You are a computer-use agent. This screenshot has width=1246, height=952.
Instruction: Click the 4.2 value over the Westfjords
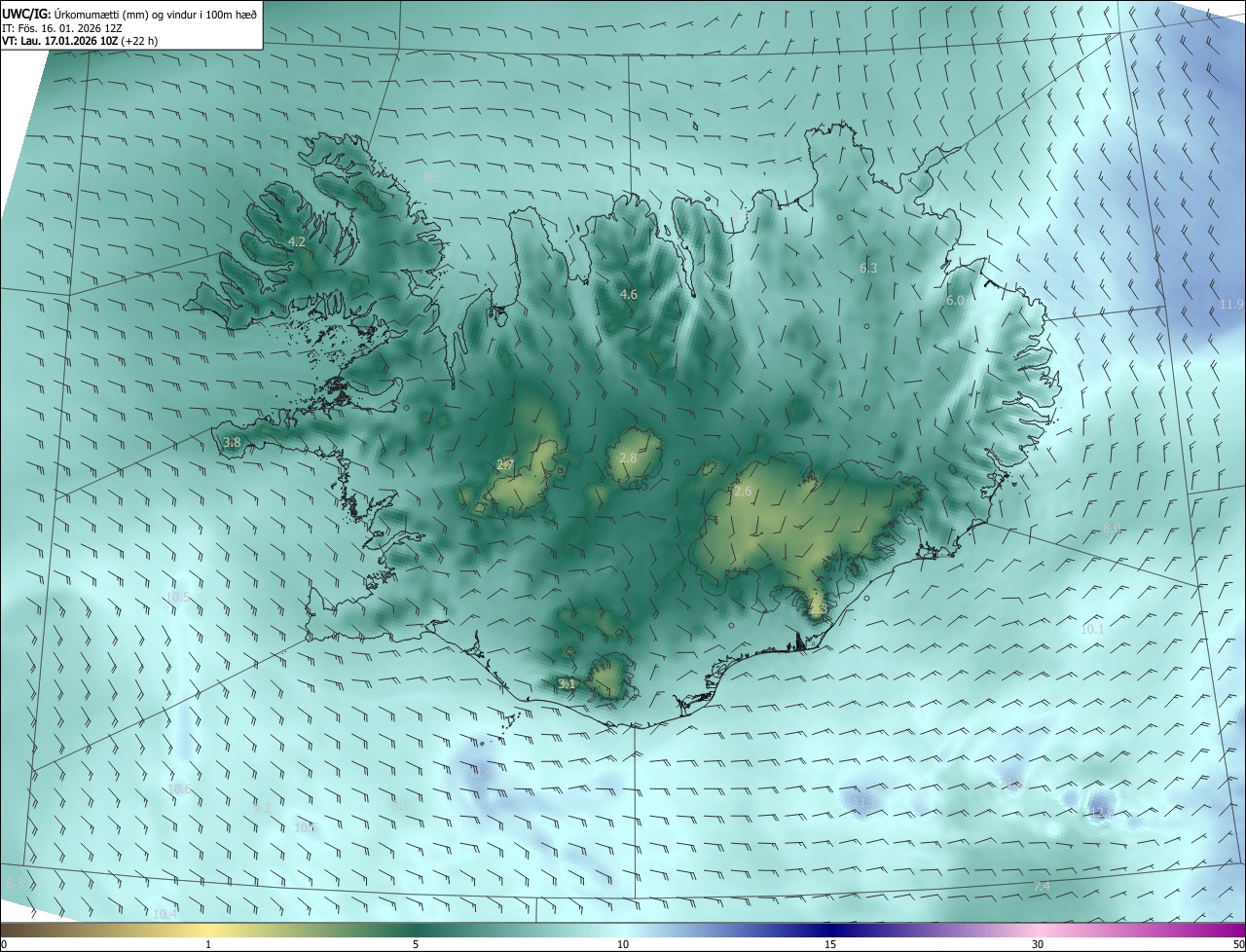(x=297, y=241)
